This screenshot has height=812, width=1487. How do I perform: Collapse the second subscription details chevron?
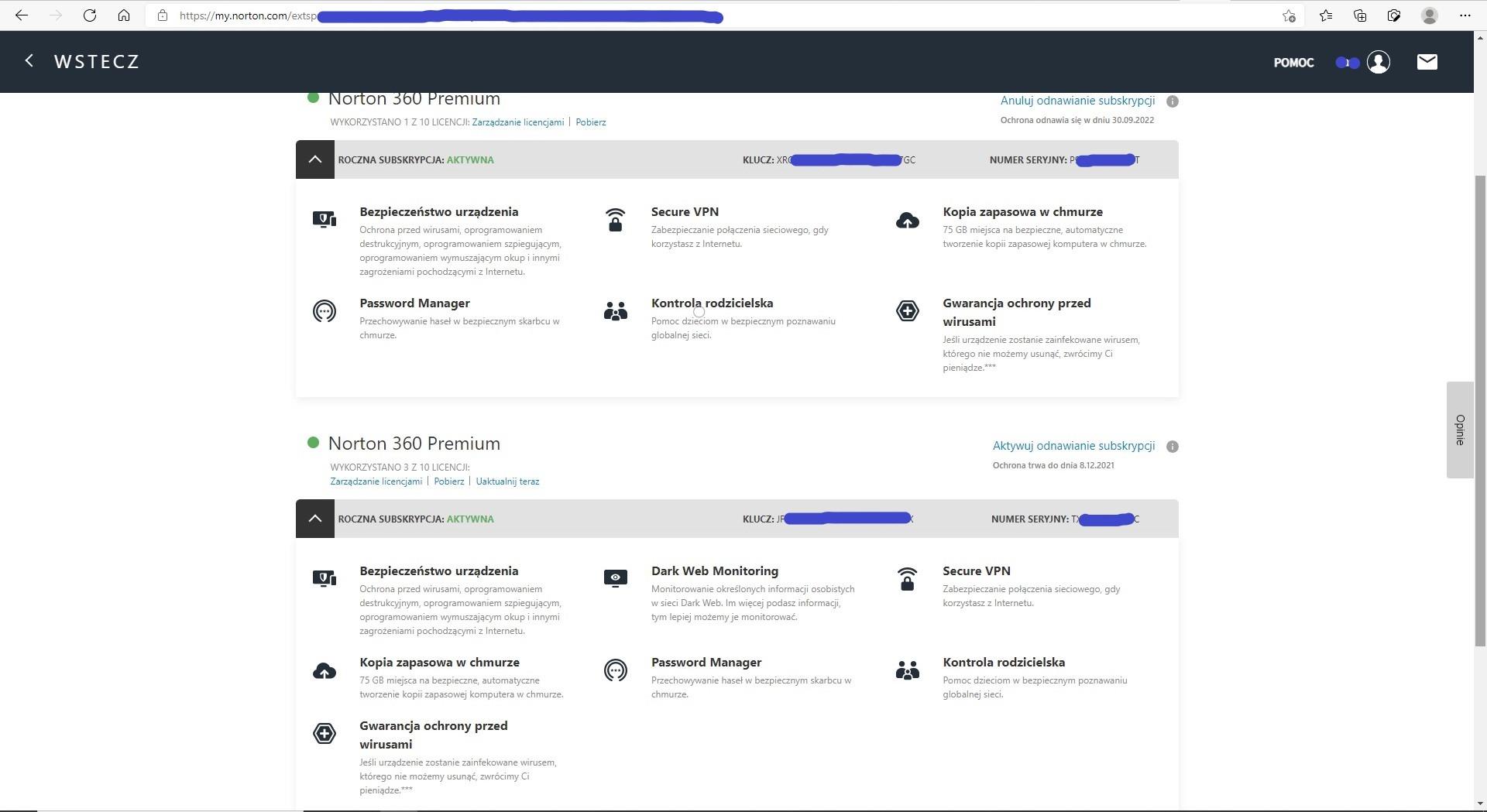315,519
